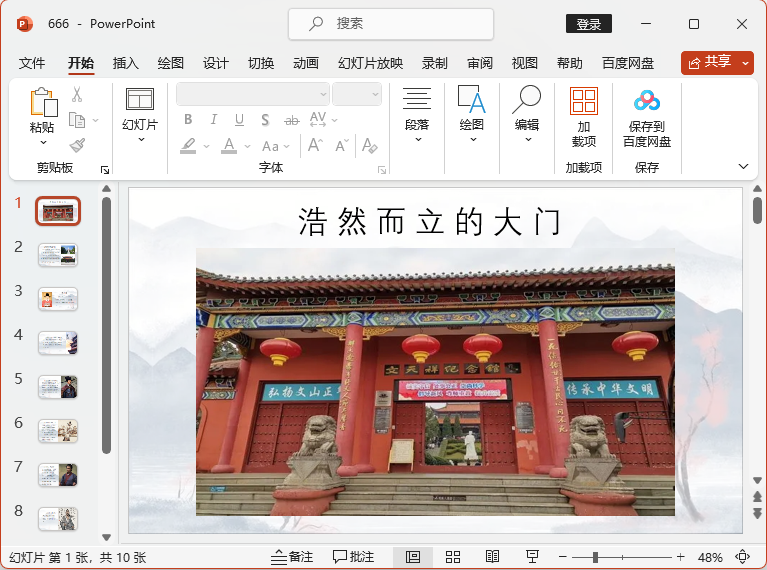Toggle underline formatting
Viewport: 767px width, 570px height.
pos(238,120)
